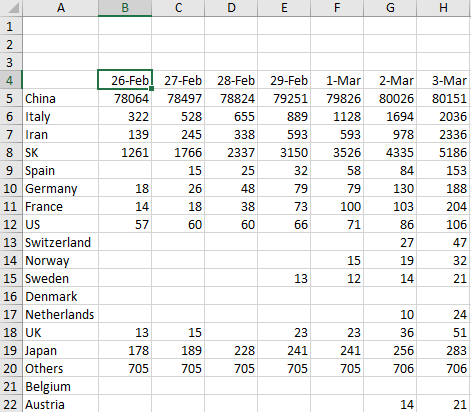Select column E header
Viewport: 471px width, 412px height.
click(284, 8)
